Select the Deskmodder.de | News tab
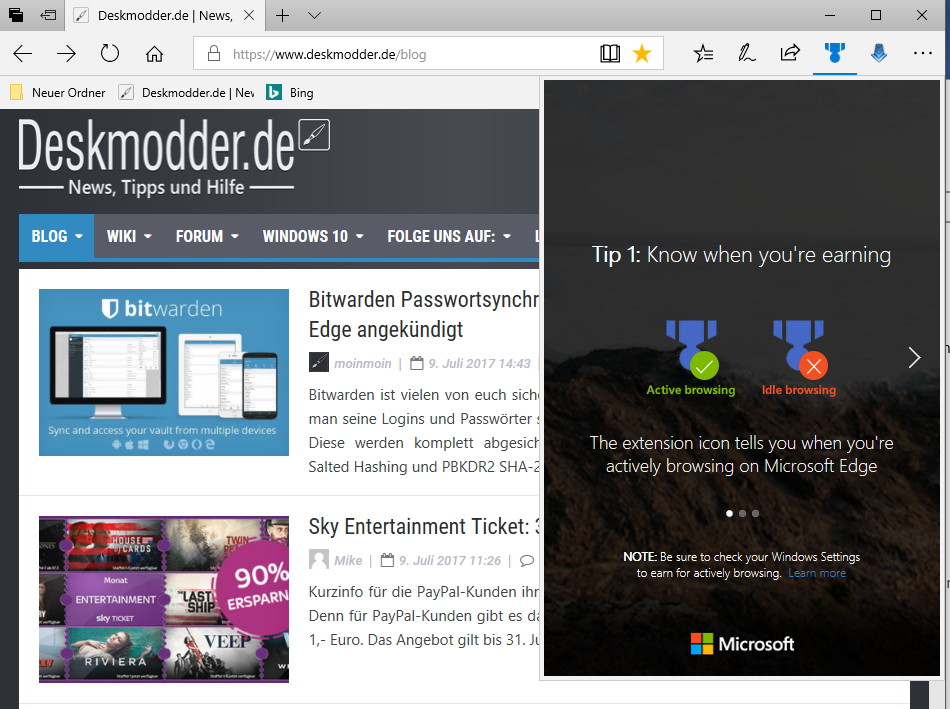Screen dimensions: 950x709 tap(164, 16)
